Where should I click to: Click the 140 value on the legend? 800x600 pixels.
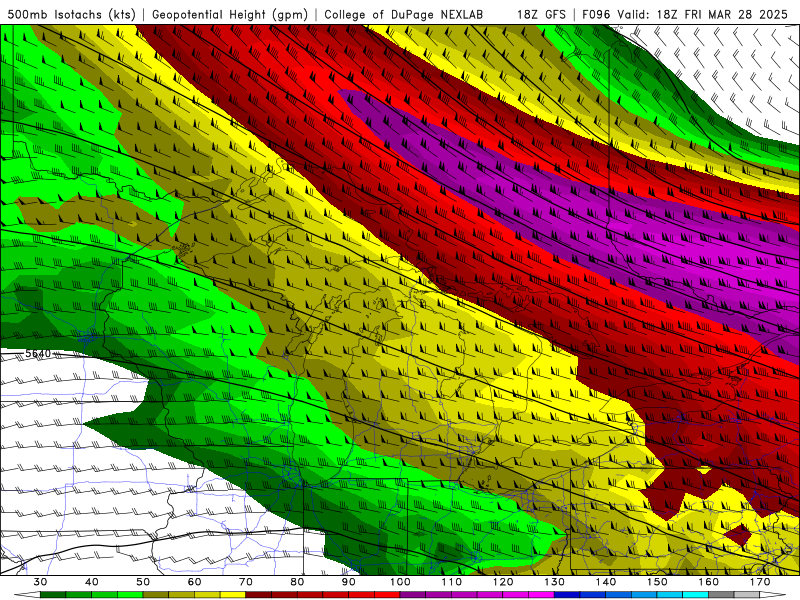[x=606, y=582]
